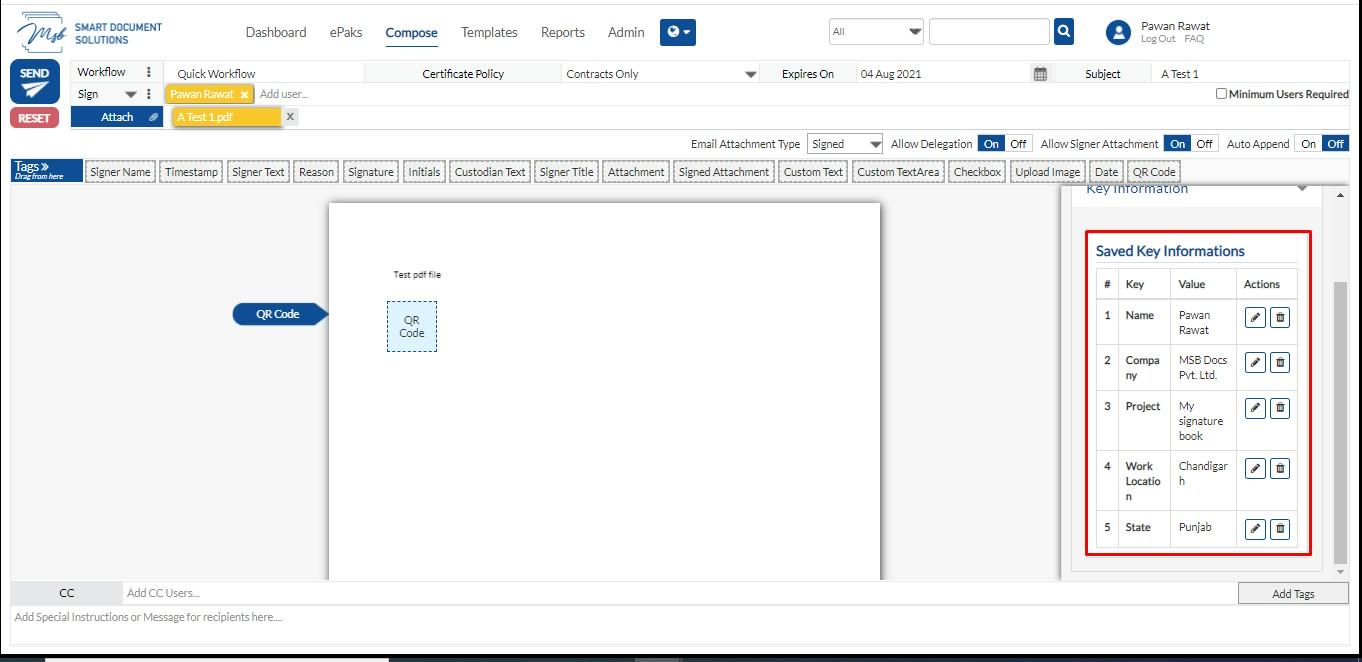Click the Add CC Users field
The image size is (1362, 662).
click(680, 593)
